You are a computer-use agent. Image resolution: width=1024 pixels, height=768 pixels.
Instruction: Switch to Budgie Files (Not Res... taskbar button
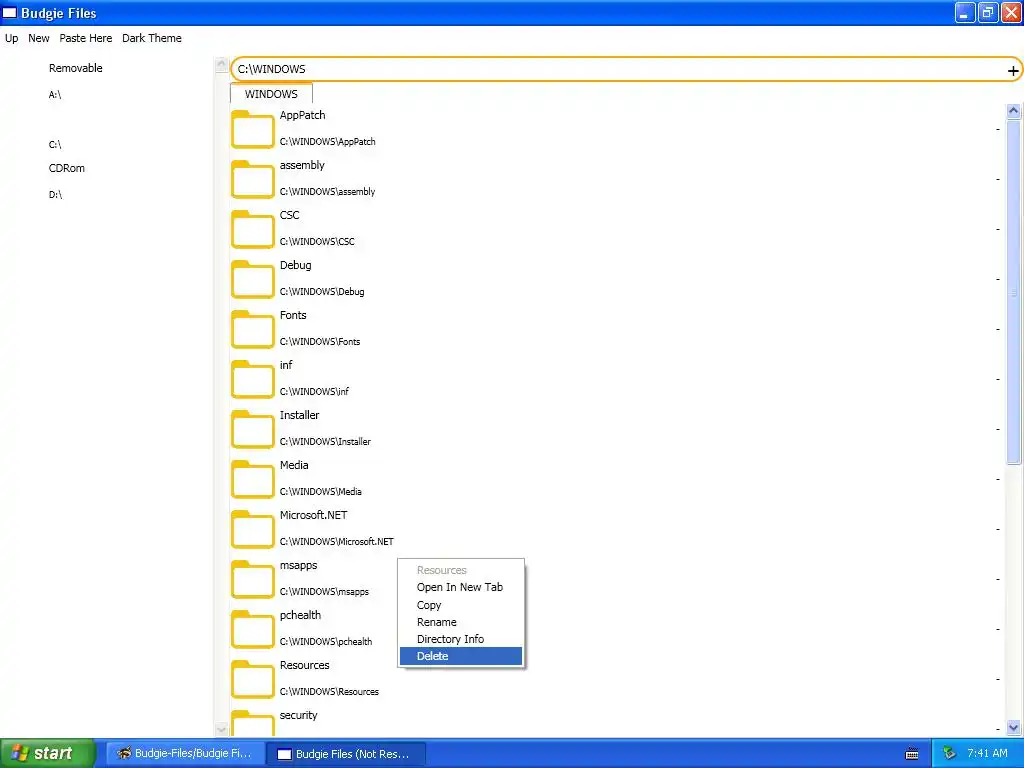[x=346, y=754]
